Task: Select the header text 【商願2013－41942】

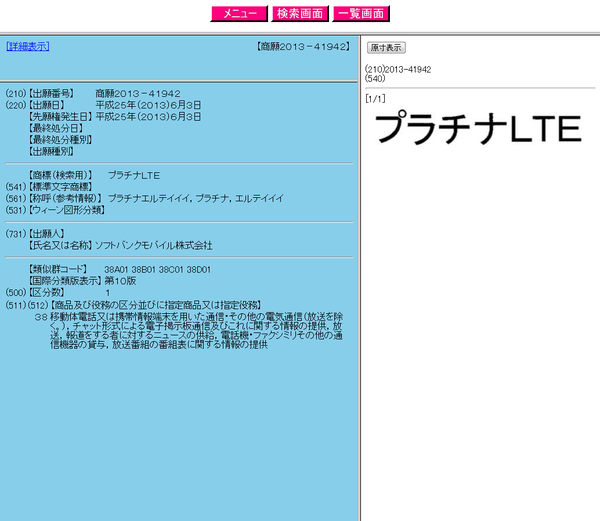Action: (303, 47)
